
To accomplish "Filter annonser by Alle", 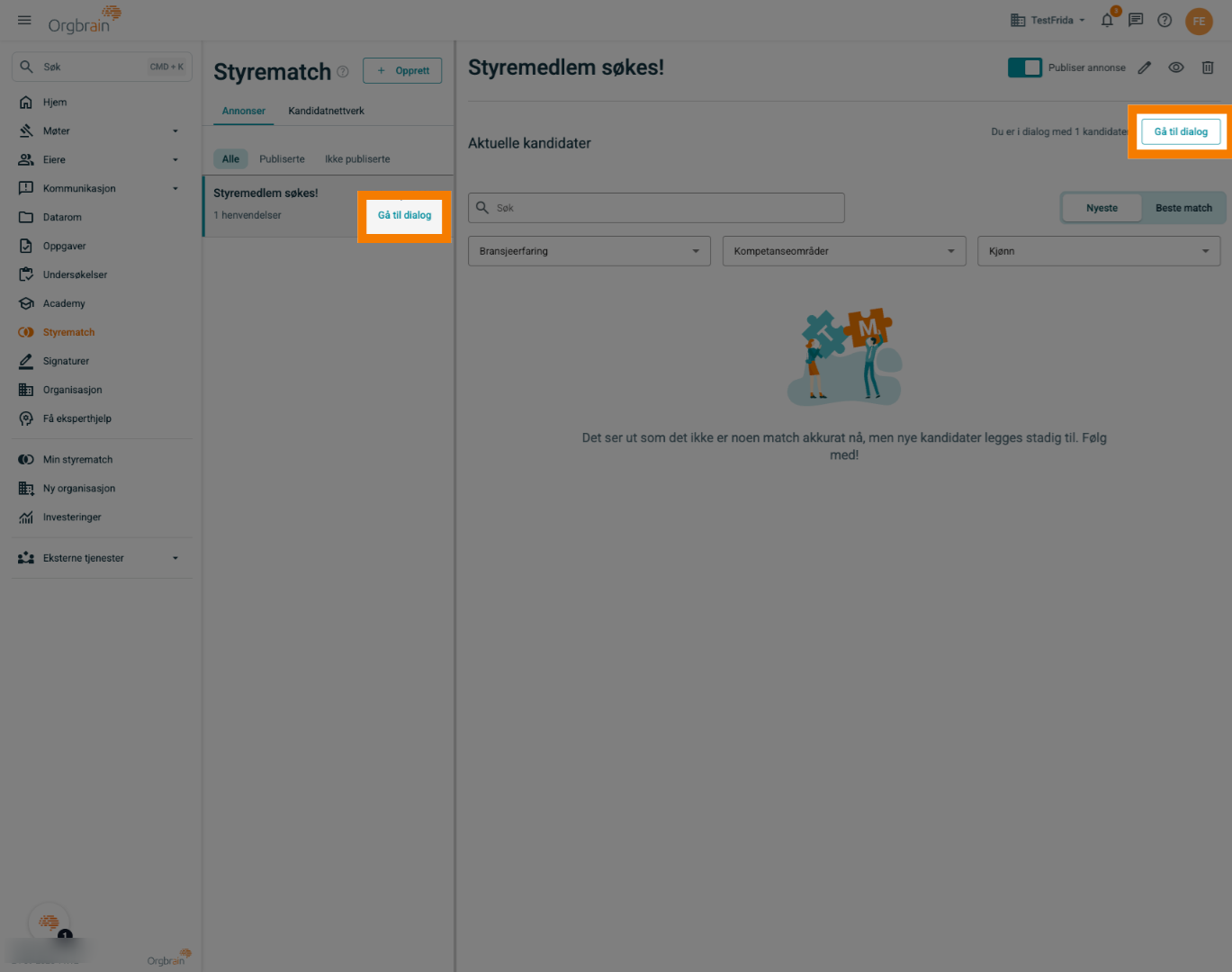I will click(231, 159).
